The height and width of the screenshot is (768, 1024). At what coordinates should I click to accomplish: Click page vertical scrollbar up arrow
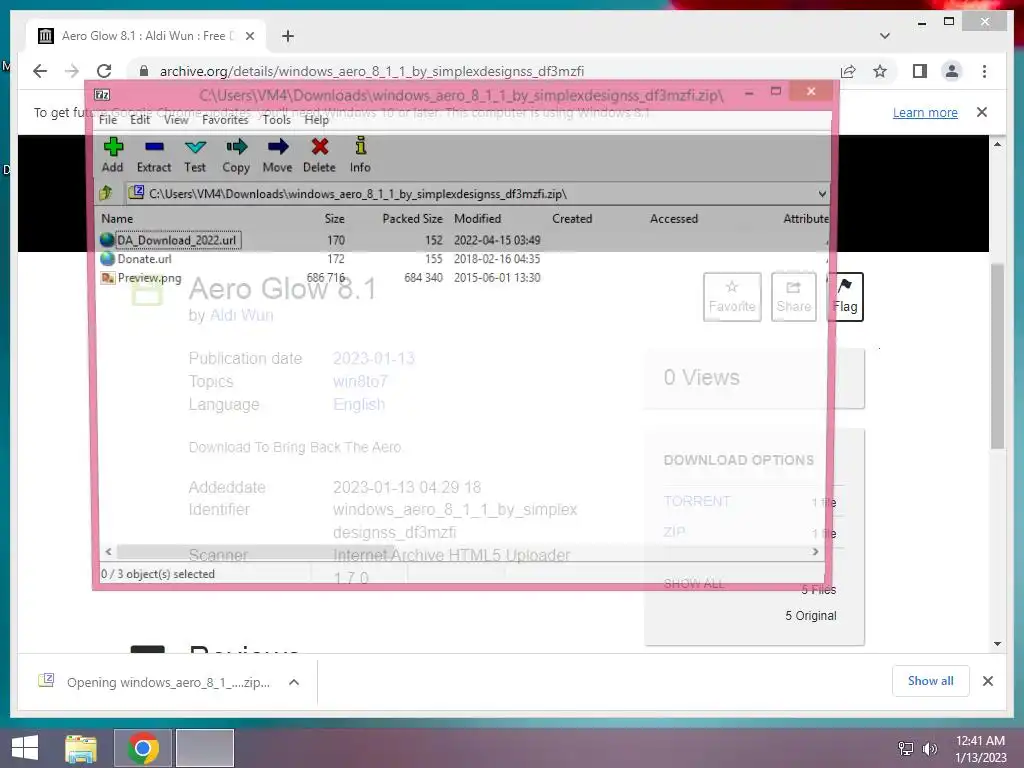point(997,144)
